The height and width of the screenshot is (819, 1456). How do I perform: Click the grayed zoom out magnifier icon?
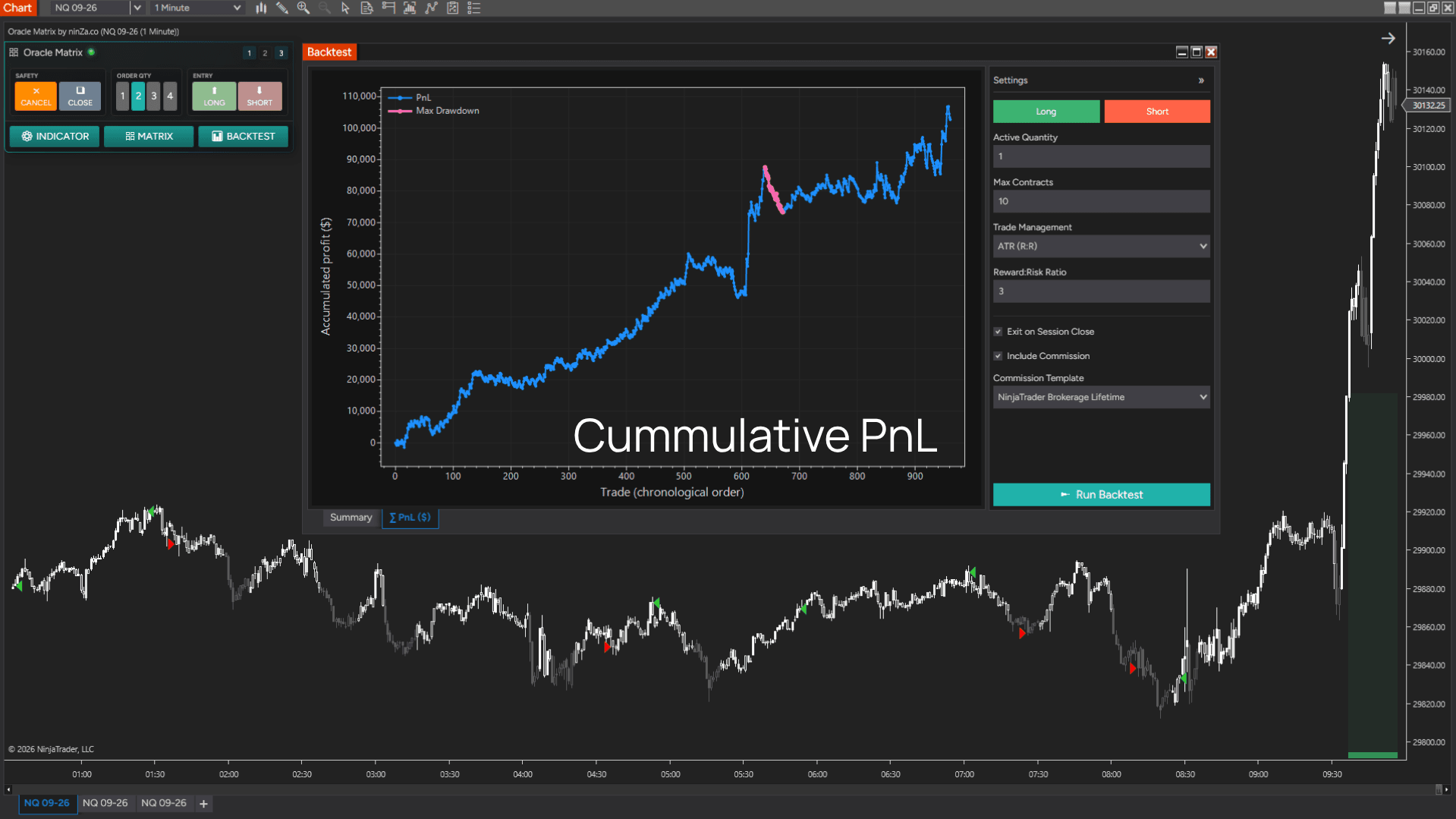325,8
